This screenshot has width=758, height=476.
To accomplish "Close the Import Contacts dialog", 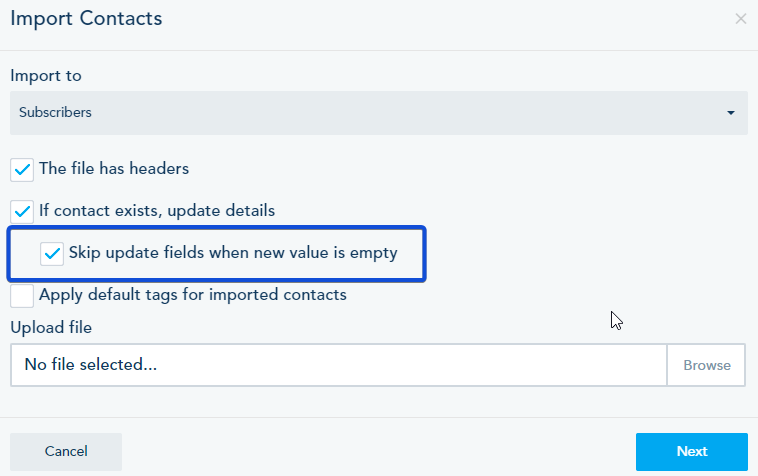I will [740, 19].
